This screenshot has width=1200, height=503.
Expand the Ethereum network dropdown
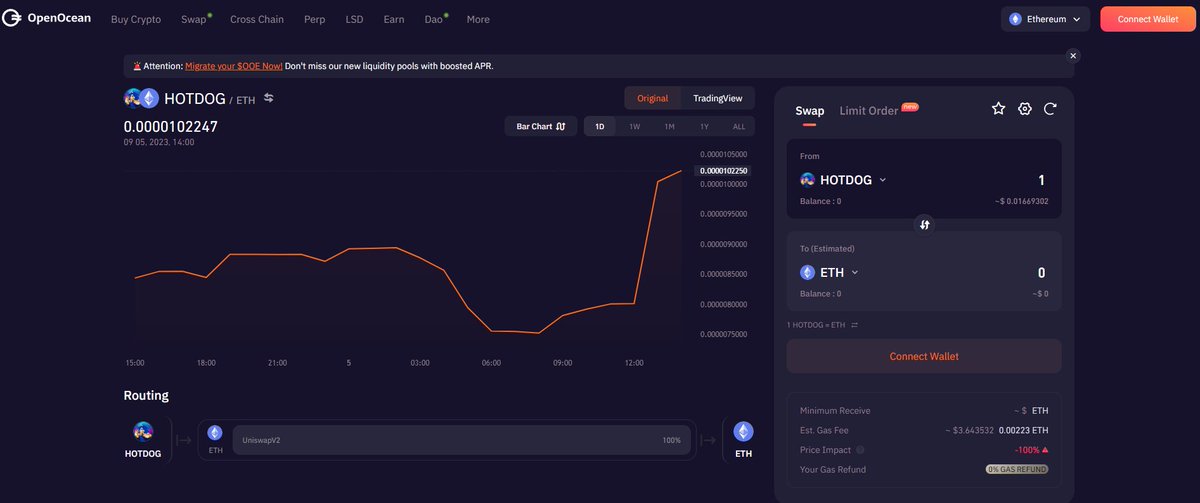pyautogui.click(x=1045, y=19)
